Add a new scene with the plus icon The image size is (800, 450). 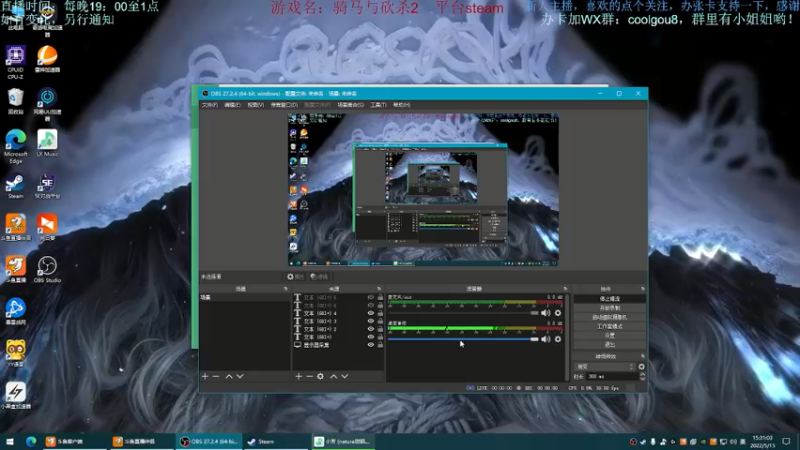(205, 376)
